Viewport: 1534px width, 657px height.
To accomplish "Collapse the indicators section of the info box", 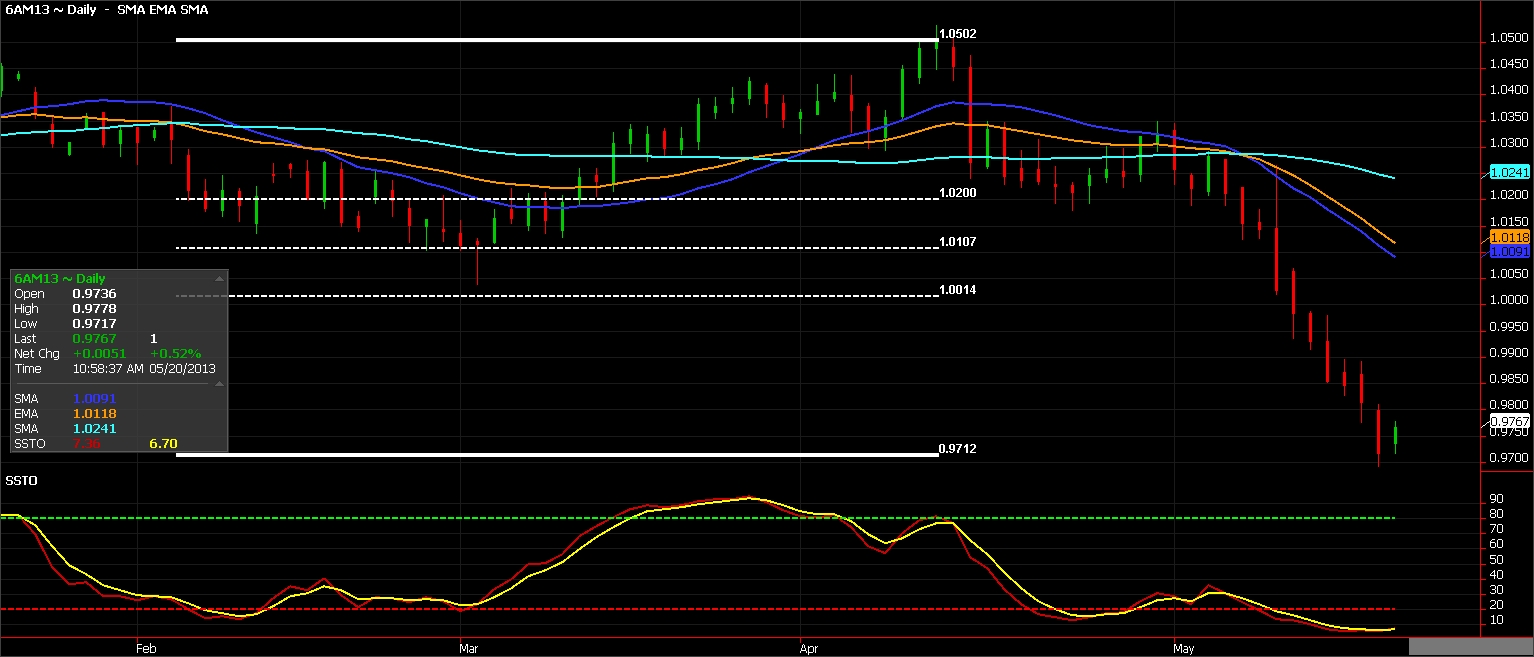I will (219, 384).
